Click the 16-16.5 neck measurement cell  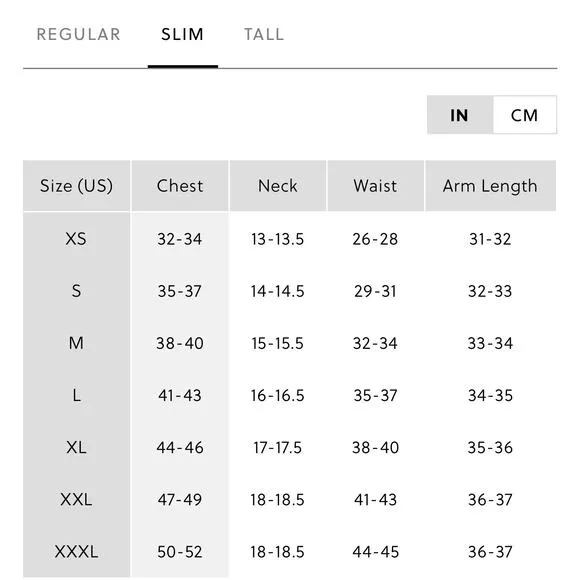[x=277, y=395]
